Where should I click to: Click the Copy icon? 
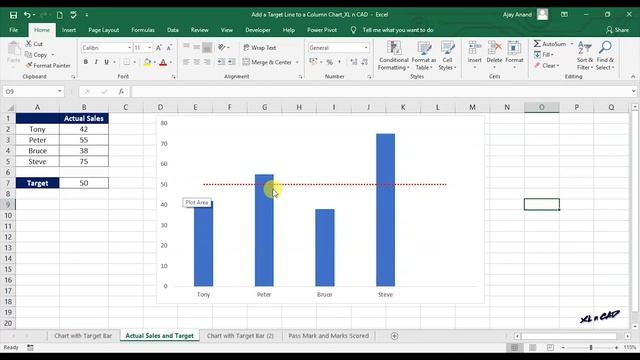[x=28, y=55]
